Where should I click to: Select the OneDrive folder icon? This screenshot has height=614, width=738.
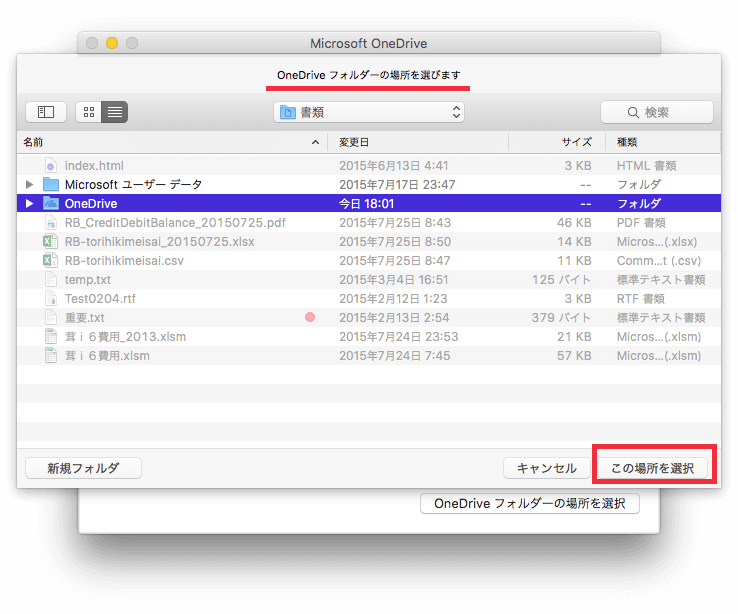pyautogui.click(x=51, y=203)
